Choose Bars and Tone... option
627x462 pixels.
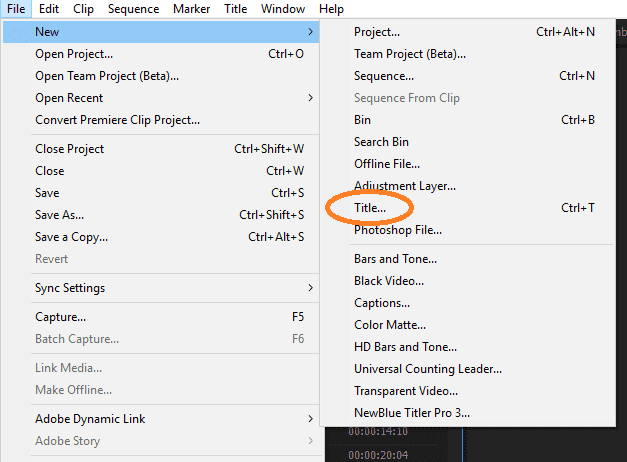coord(395,259)
